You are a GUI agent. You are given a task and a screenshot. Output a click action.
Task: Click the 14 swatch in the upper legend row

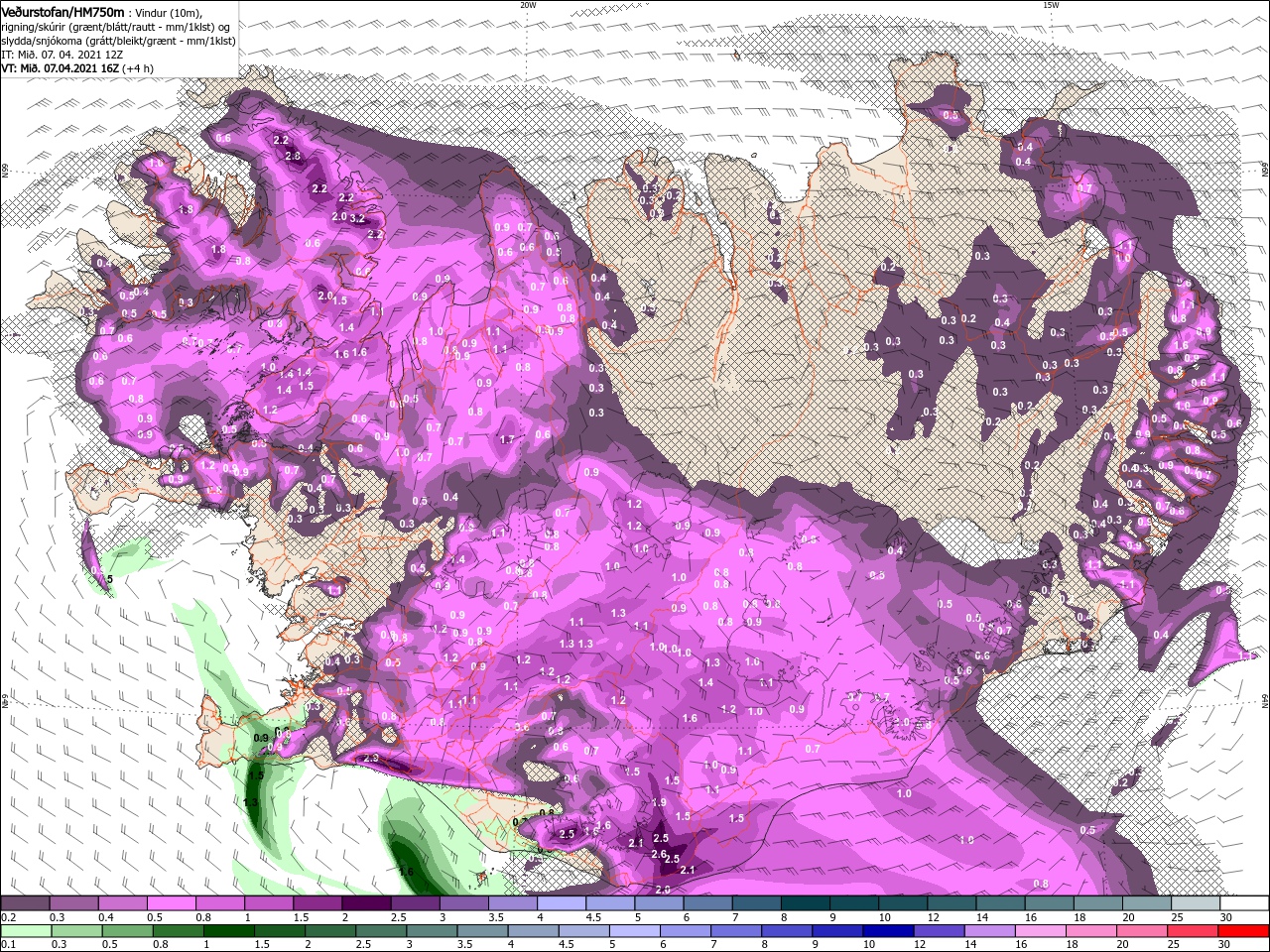coord(1000,903)
